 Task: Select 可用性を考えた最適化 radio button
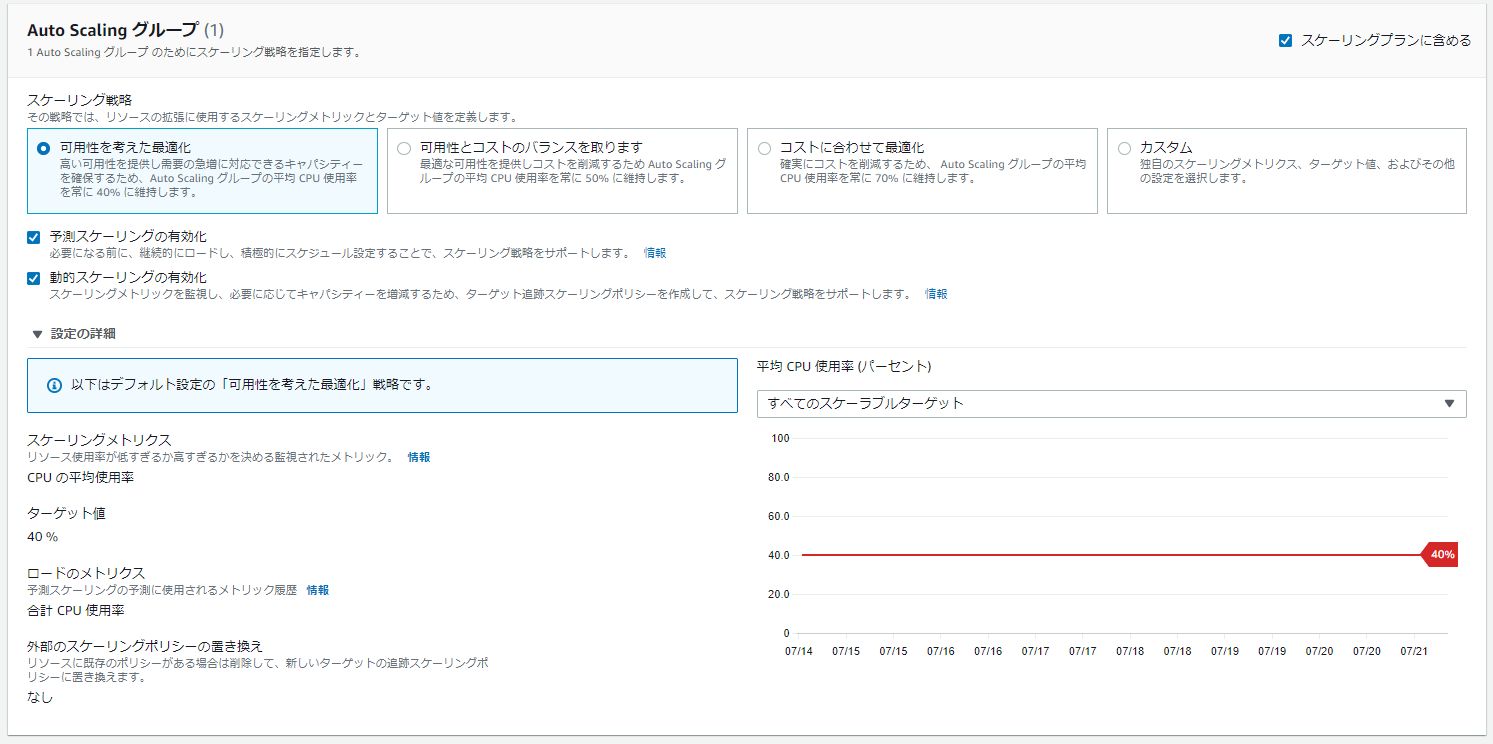tap(43, 148)
